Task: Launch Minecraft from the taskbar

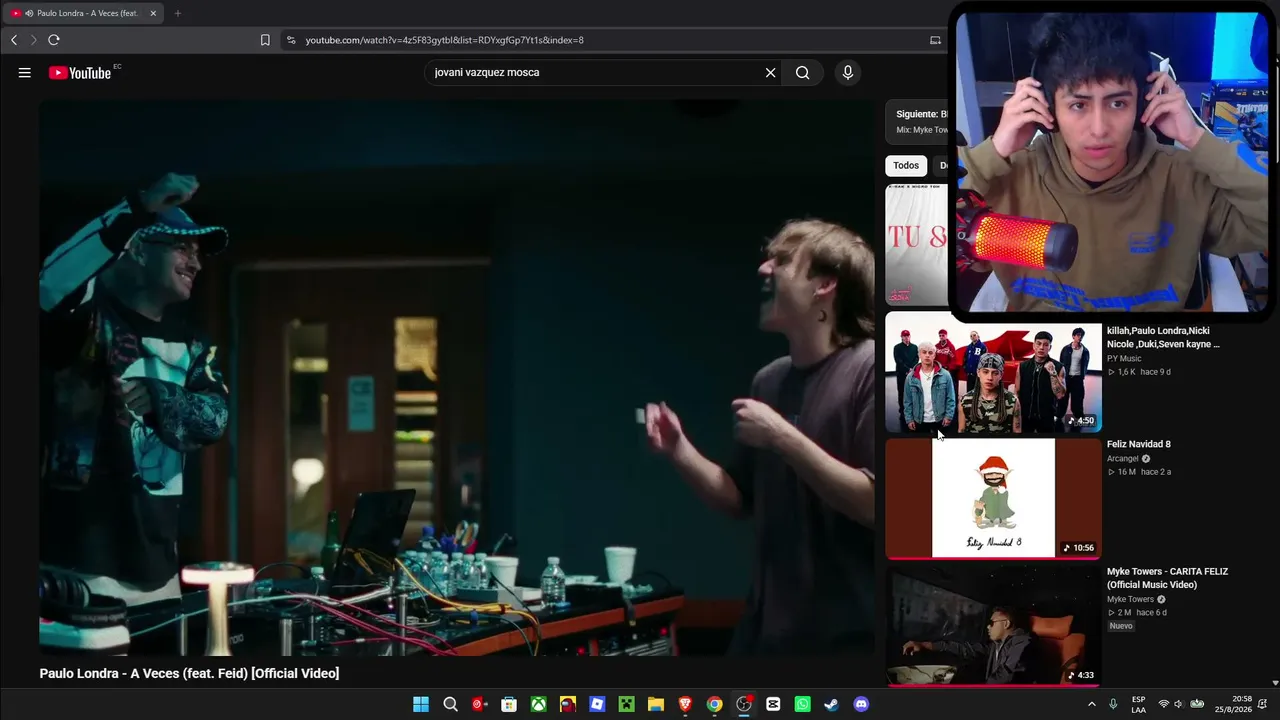Action: pyautogui.click(x=626, y=704)
